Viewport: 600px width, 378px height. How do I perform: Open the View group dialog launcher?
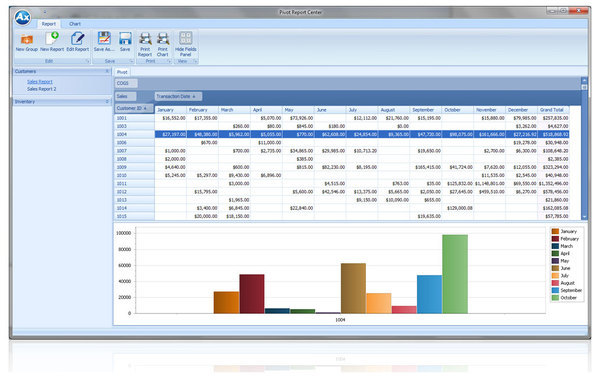click(195, 61)
